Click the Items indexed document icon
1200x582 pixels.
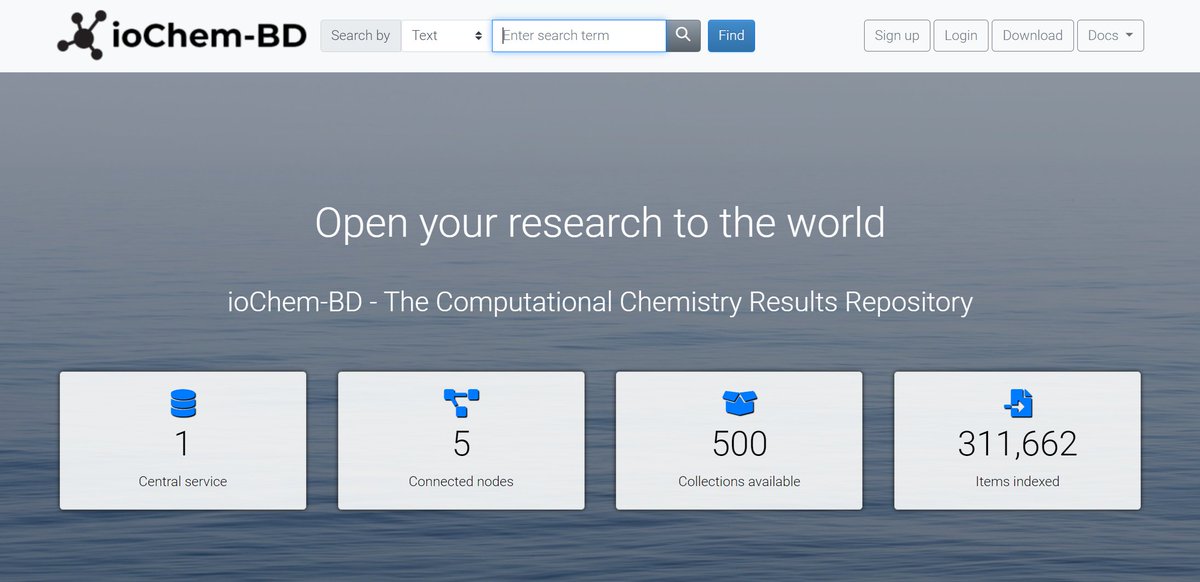click(x=1016, y=403)
